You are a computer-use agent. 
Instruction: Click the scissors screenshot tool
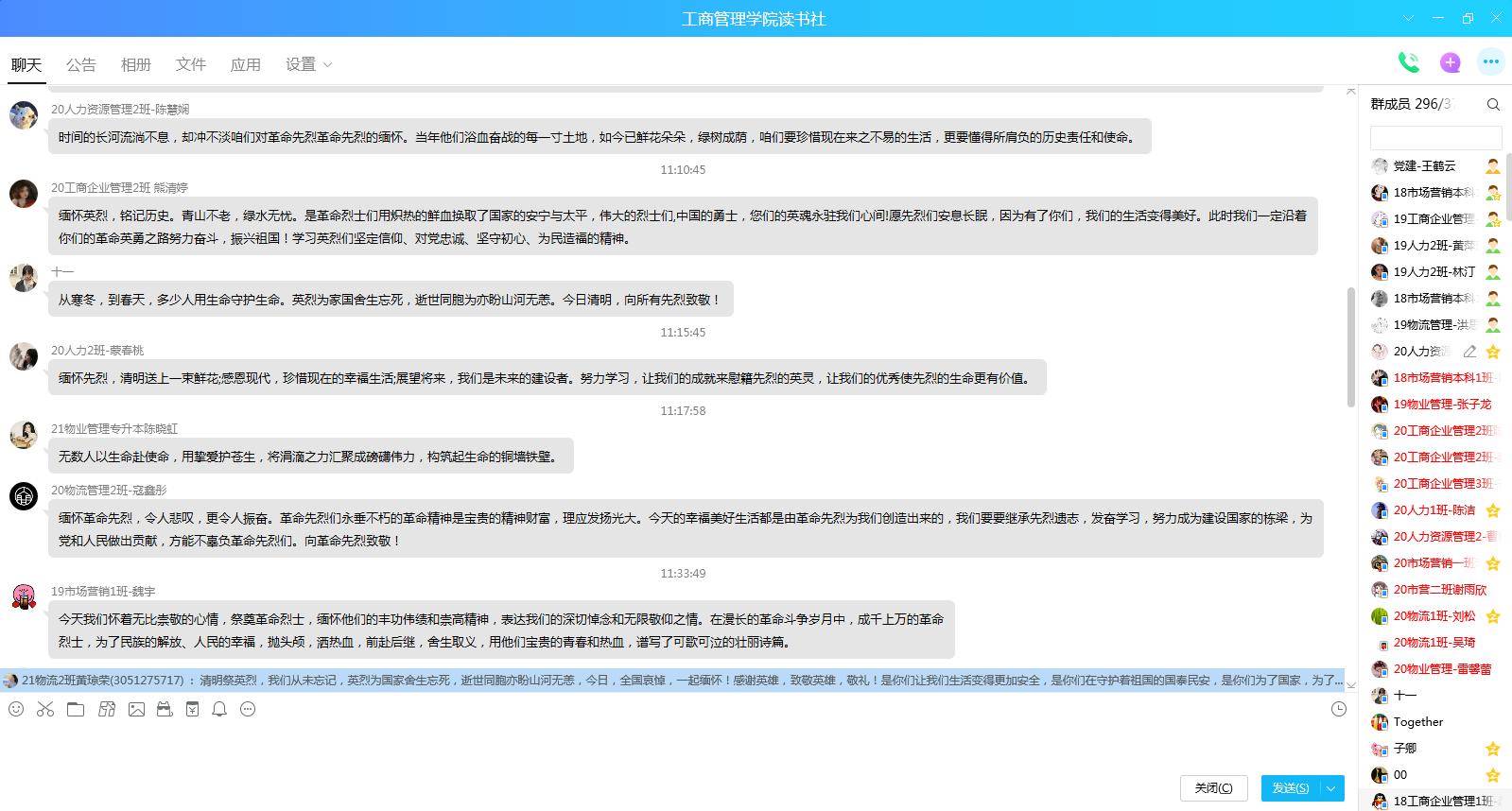point(45,709)
